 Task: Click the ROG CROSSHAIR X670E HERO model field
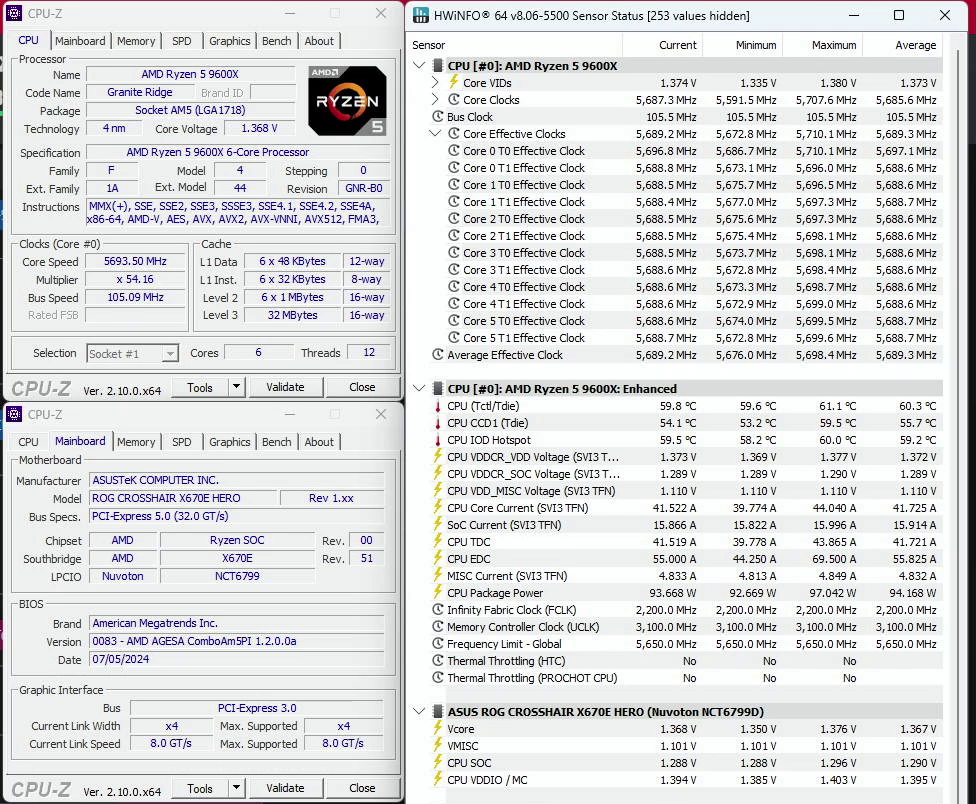tap(184, 498)
